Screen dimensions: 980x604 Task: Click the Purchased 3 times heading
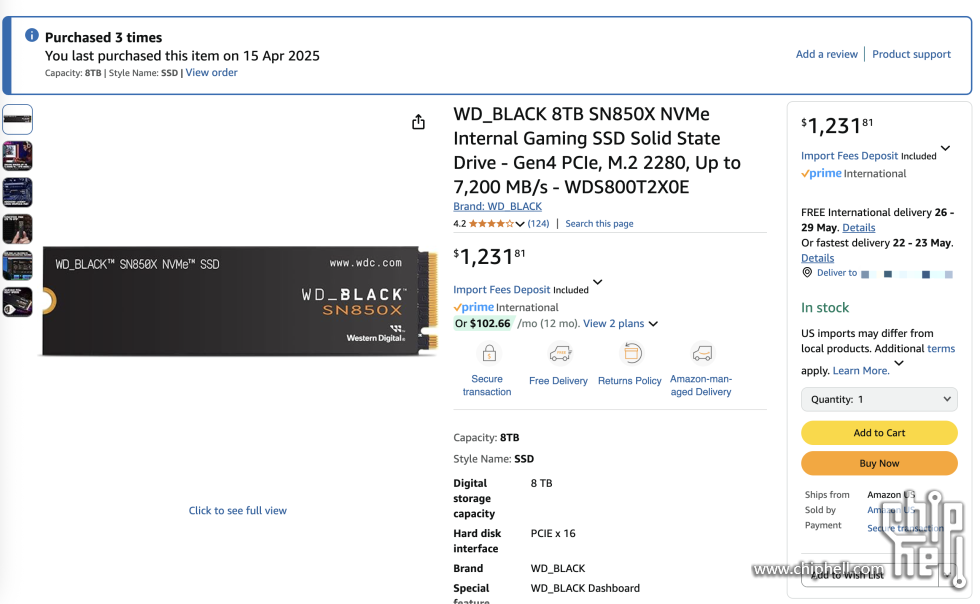coord(103,38)
